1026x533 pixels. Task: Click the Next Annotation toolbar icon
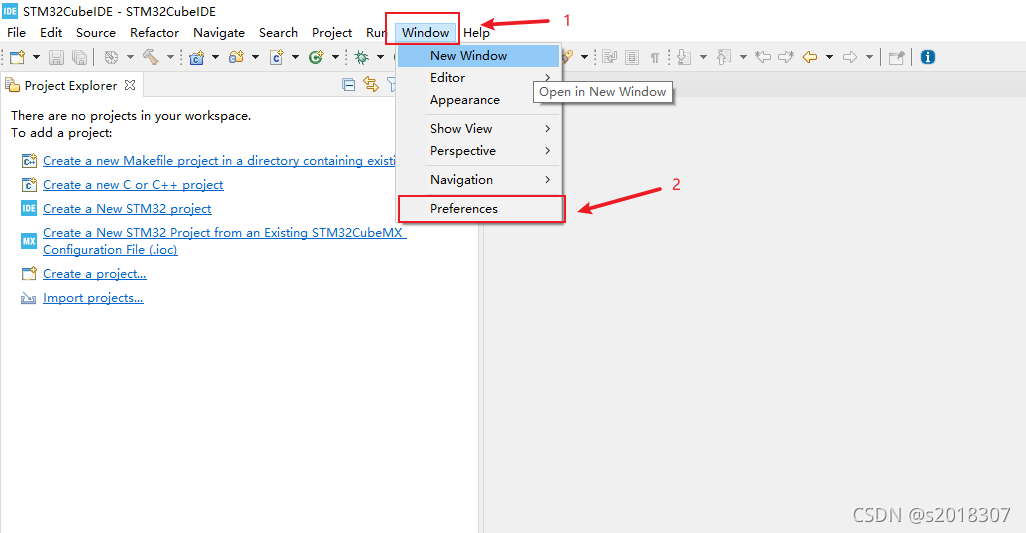point(684,58)
